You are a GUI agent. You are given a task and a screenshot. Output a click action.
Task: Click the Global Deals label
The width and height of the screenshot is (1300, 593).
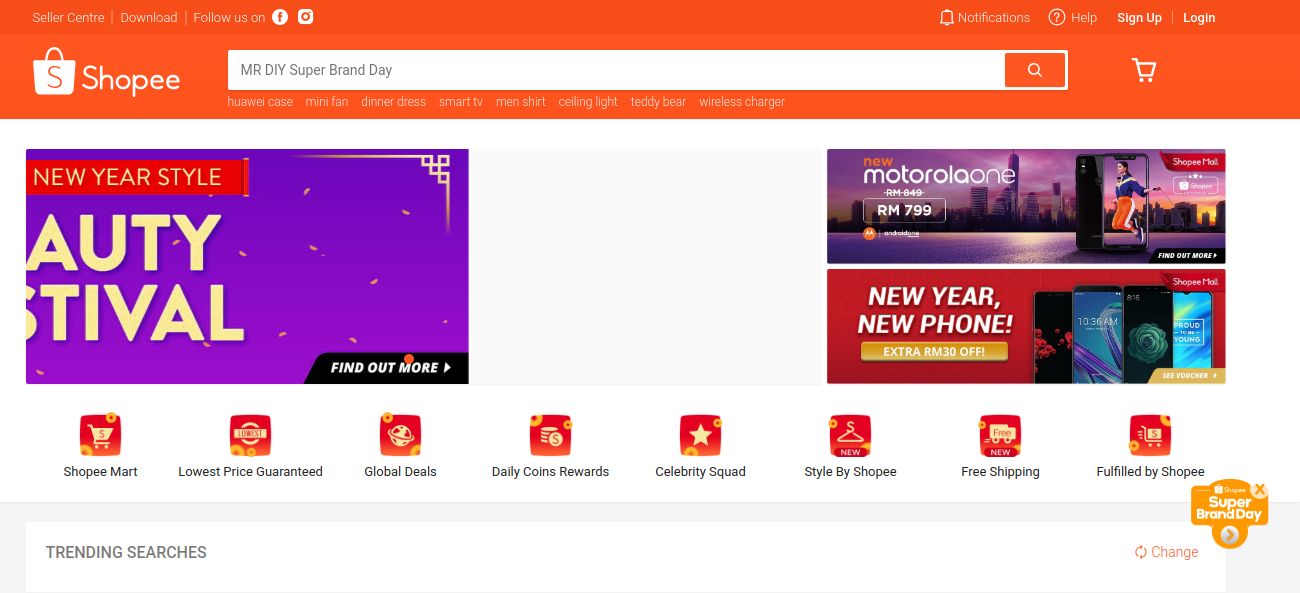pyautogui.click(x=400, y=472)
